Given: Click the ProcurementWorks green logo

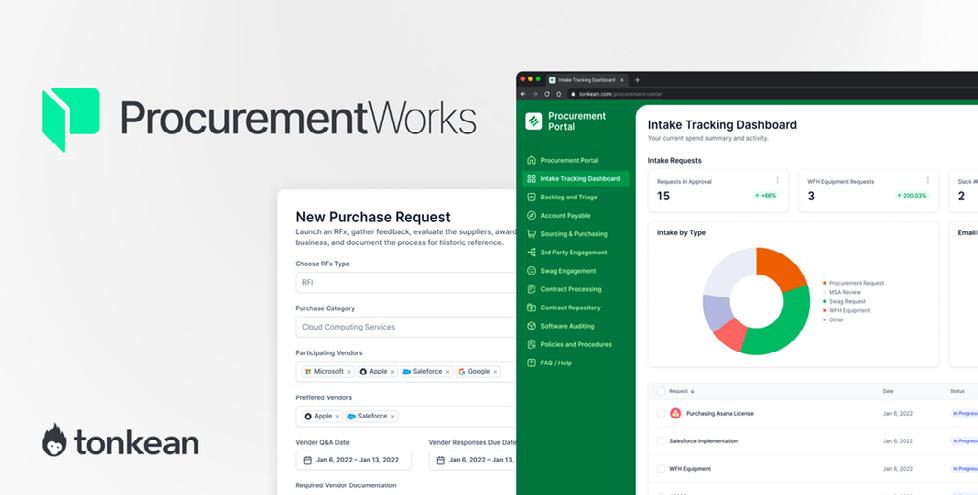Looking at the screenshot, I should (70, 120).
